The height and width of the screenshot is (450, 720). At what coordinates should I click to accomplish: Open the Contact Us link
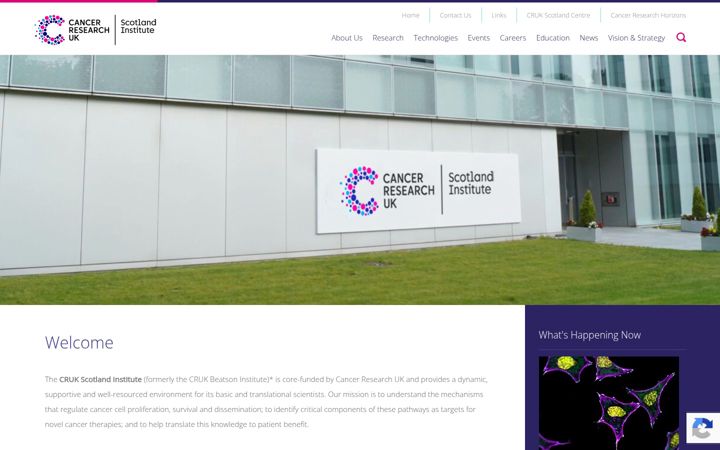pyautogui.click(x=455, y=15)
